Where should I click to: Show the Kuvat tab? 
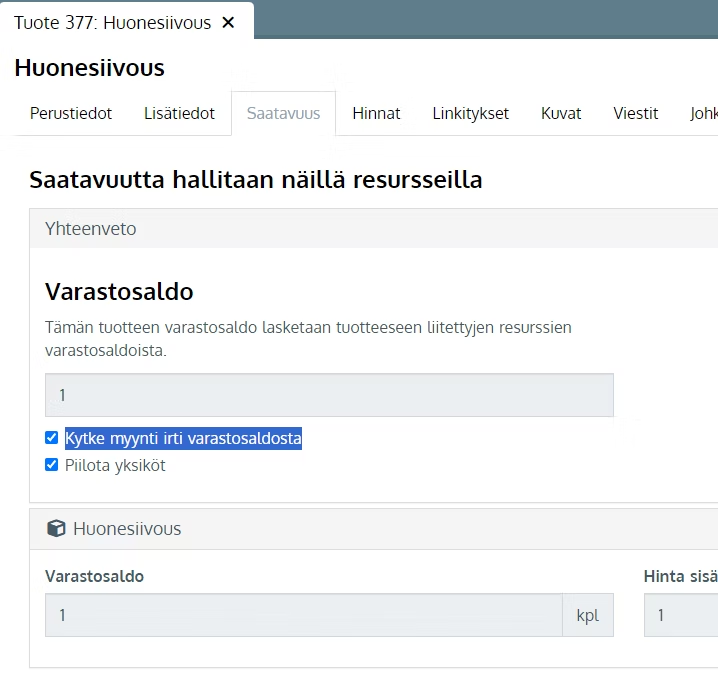coord(561,113)
